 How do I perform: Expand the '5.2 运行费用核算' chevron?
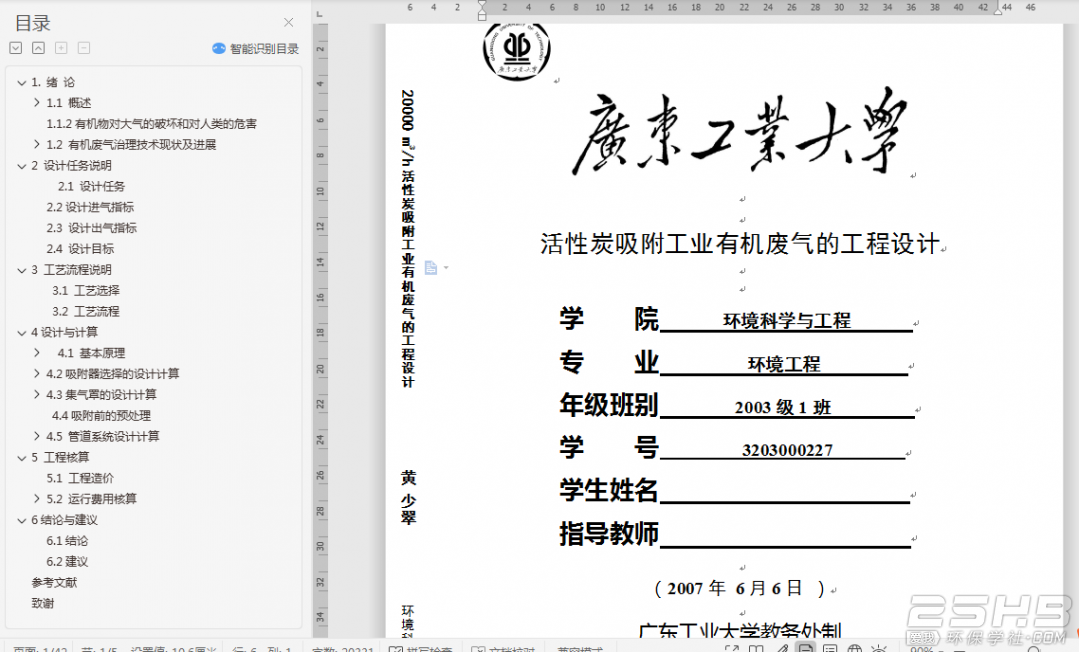coord(36,498)
